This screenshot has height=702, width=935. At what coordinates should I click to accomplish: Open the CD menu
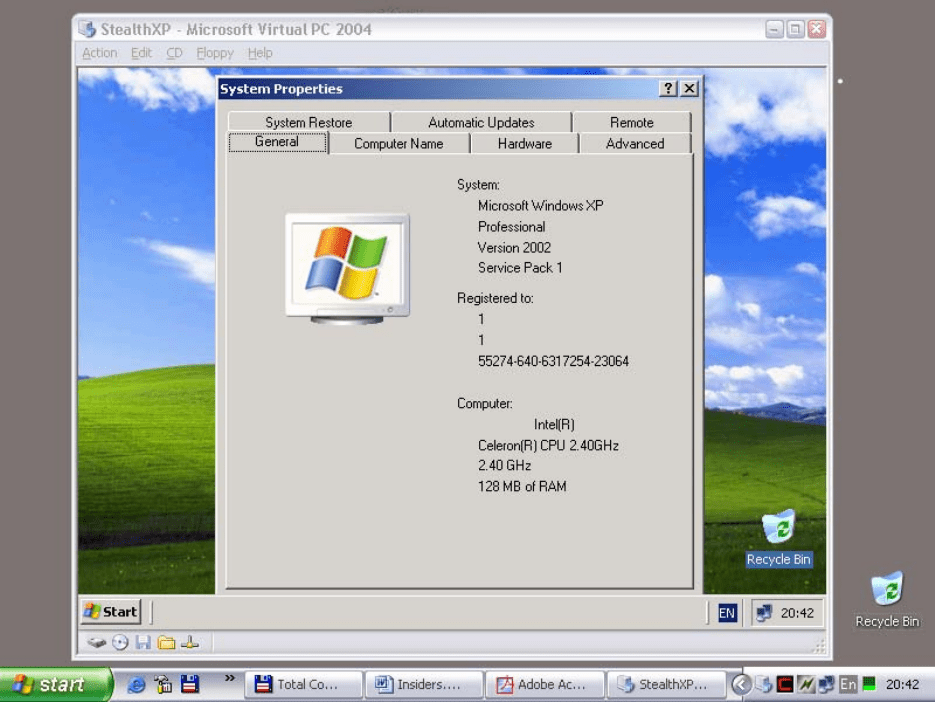click(x=174, y=53)
